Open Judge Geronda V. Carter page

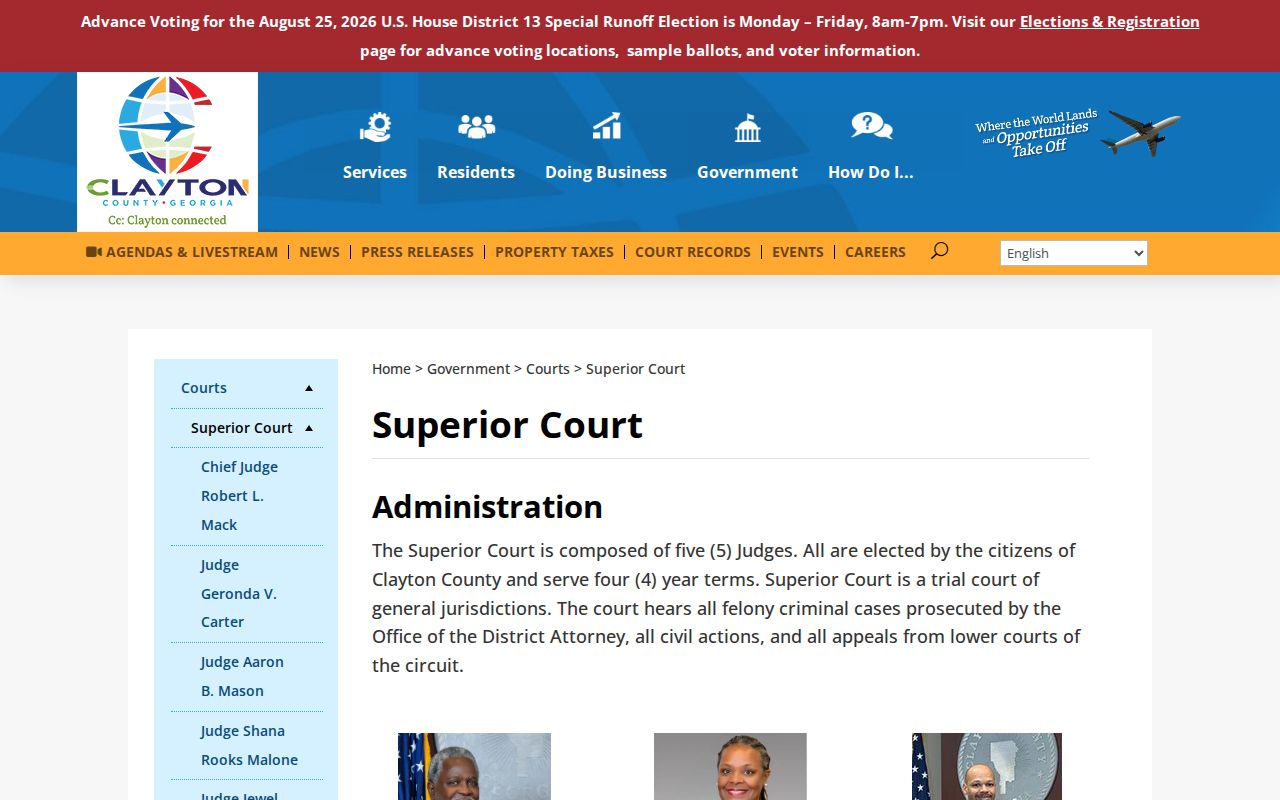[x=239, y=593]
